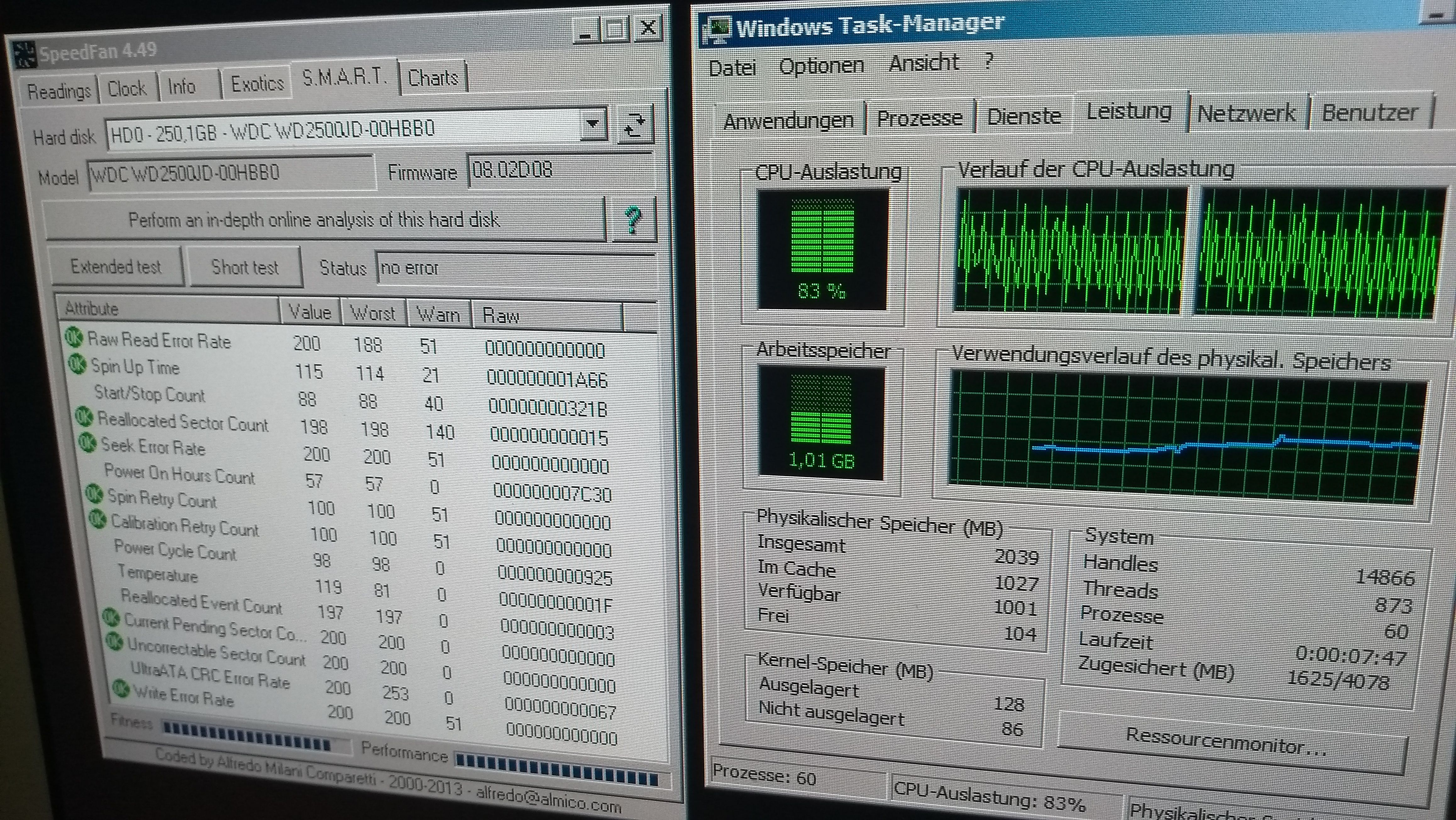Image resolution: width=1456 pixels, height=820 pixels.
Task: Switch to the Prozesse tab
Action: pyautogui.click(x=919, y=118)
